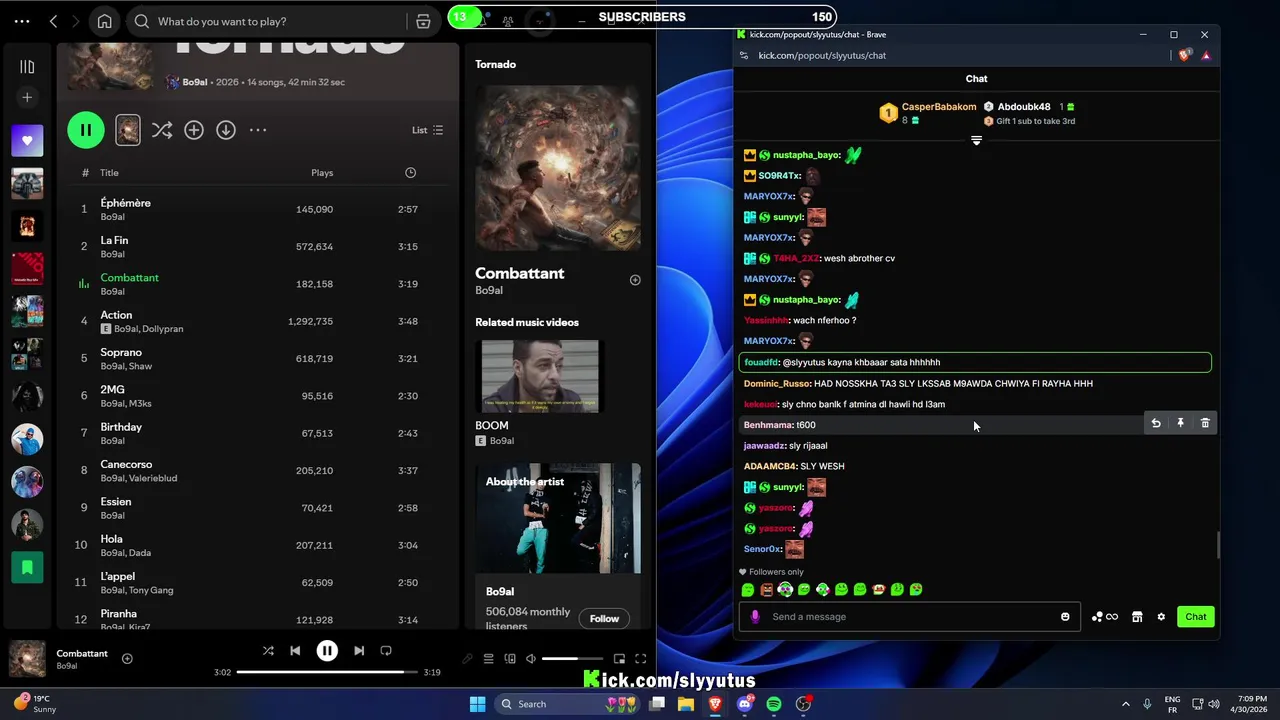Sort tracks by Plays column header
This screenshot has width=1280, height=720.
click(322, 173)
